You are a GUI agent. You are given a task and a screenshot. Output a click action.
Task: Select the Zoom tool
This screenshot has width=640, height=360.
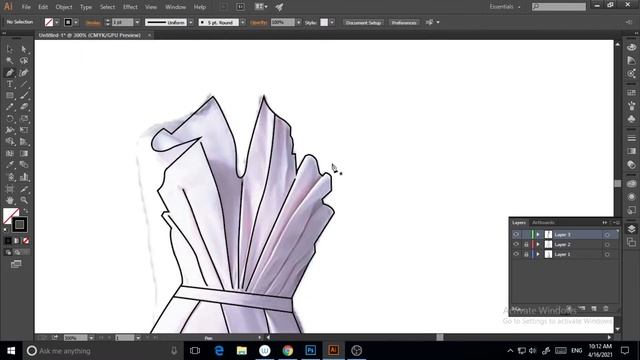(24, 200)
